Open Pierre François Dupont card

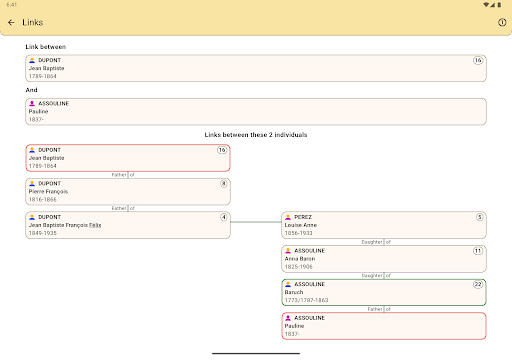click(x=128, y=192)
